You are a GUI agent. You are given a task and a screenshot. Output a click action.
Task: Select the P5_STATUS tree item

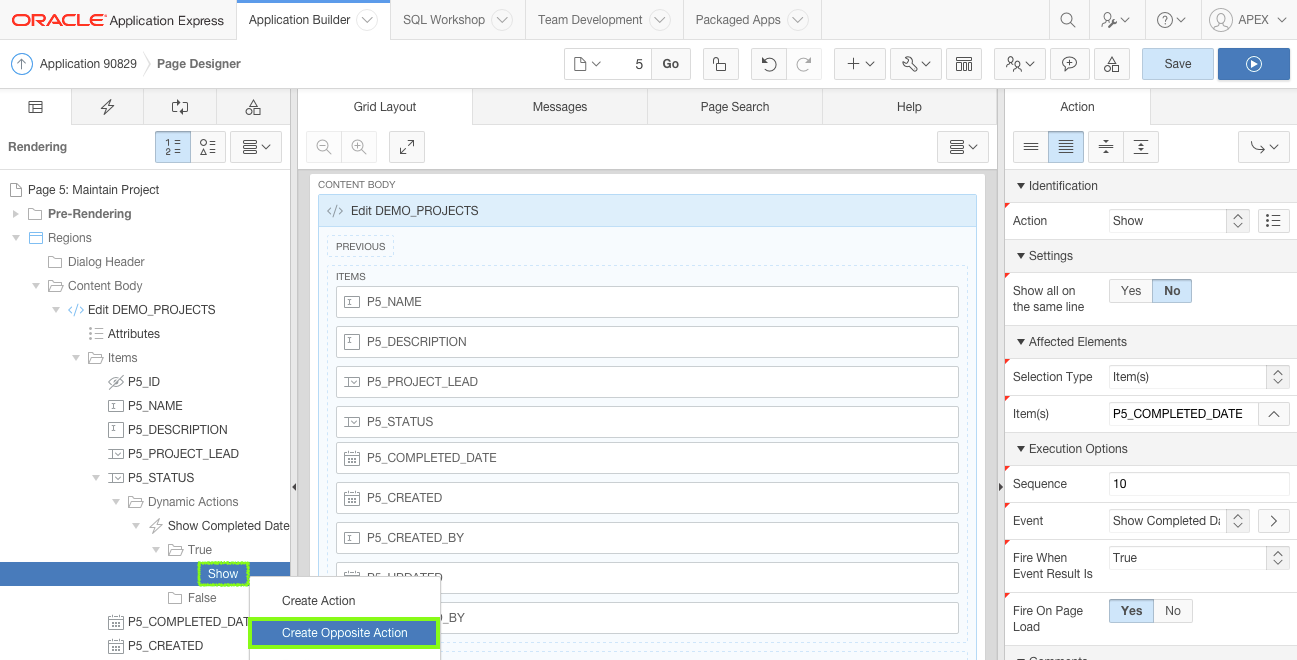161,478
